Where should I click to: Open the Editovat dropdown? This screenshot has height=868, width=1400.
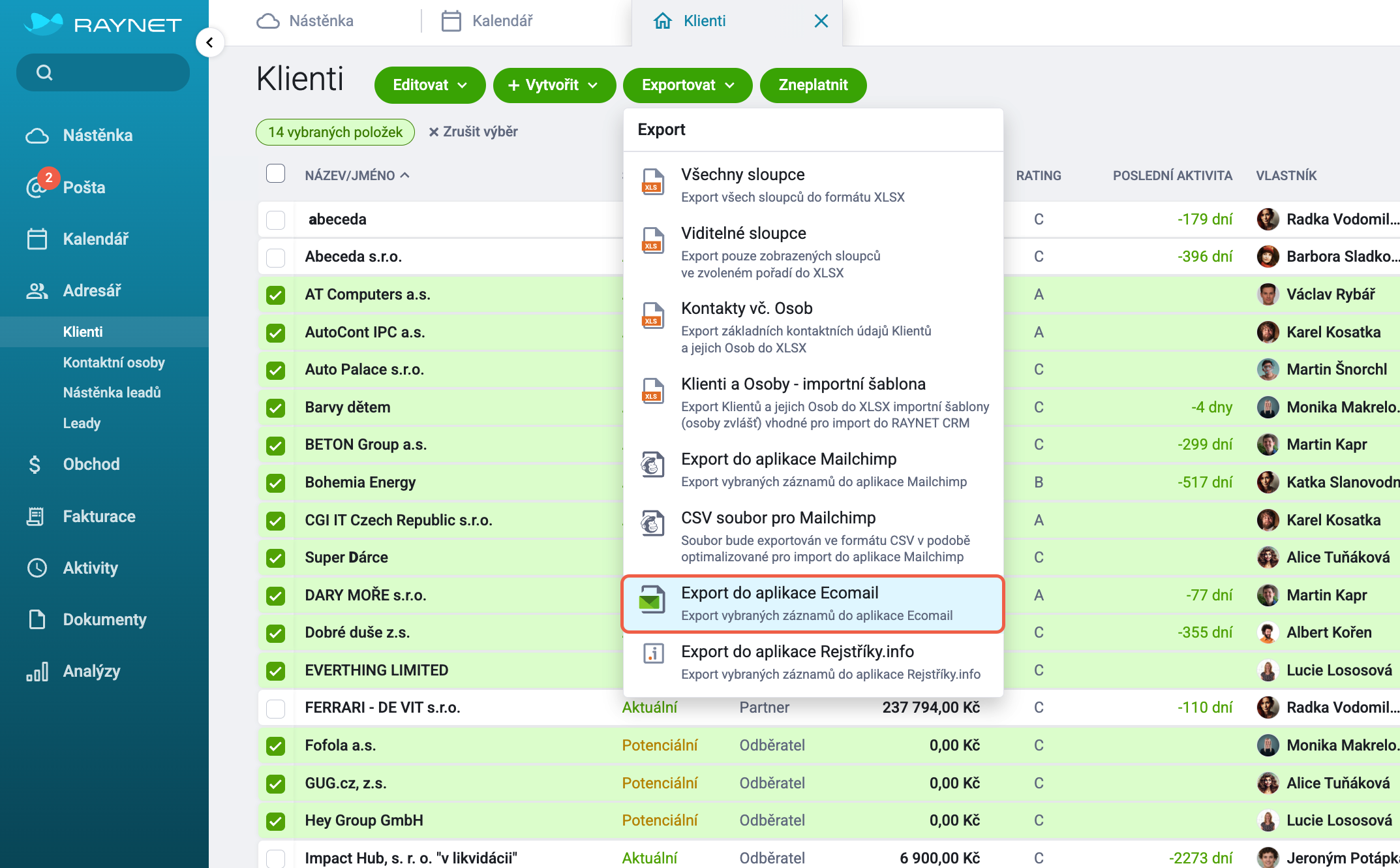tap(430, 85)
